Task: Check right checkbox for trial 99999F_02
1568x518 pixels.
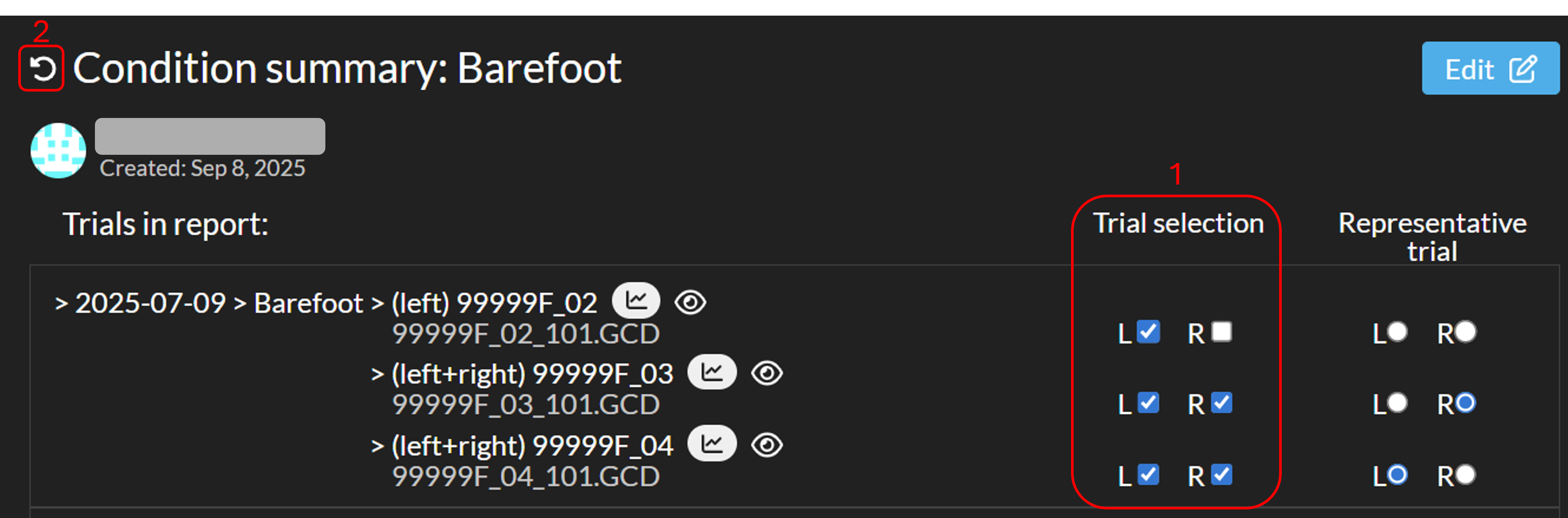Action: click(1221, 332)
